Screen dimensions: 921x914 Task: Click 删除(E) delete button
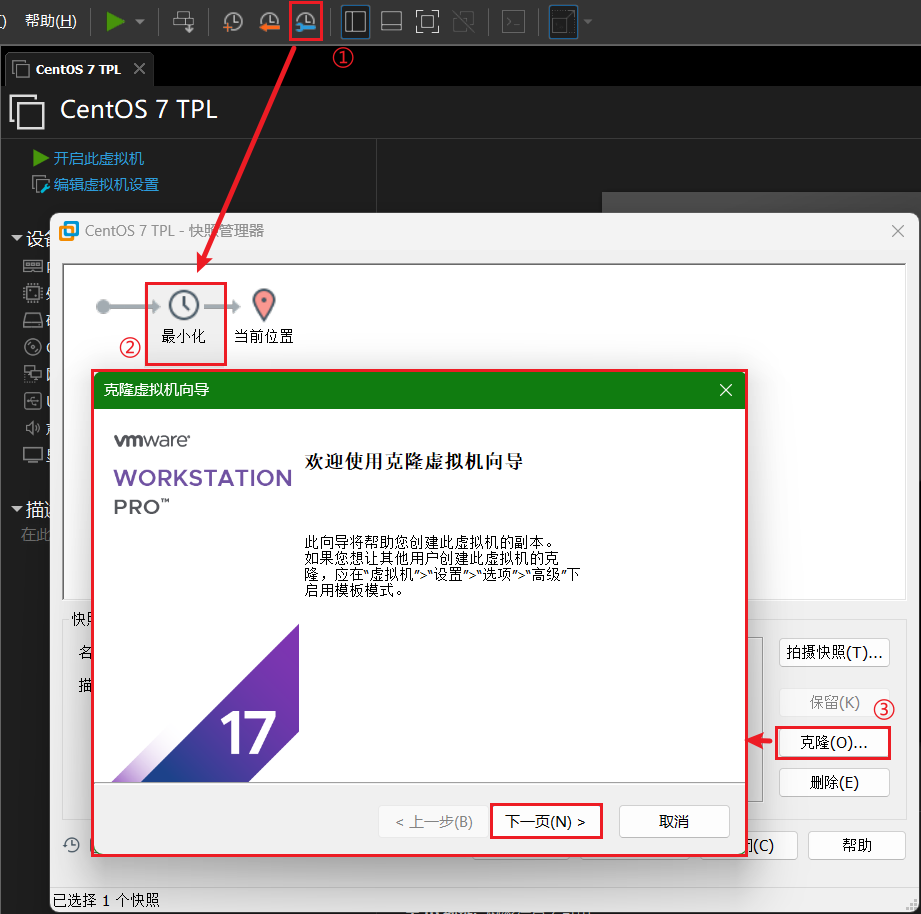coord(834,782)
